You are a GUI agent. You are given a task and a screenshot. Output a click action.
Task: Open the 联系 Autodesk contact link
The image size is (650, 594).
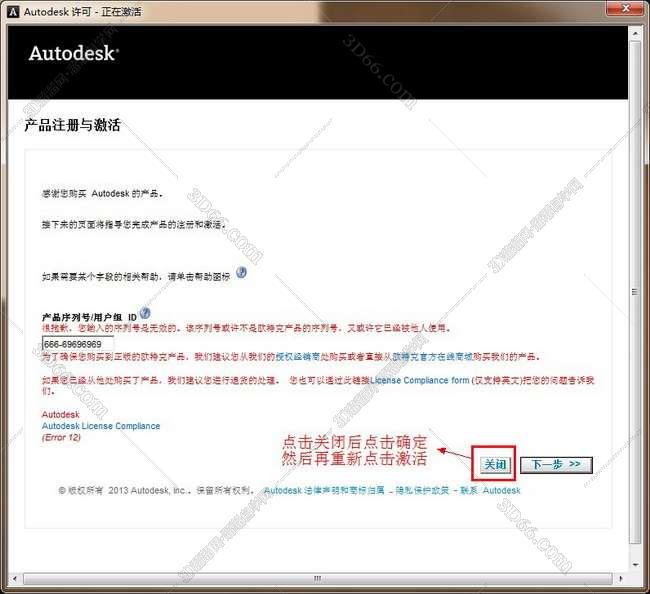[490, 490]
